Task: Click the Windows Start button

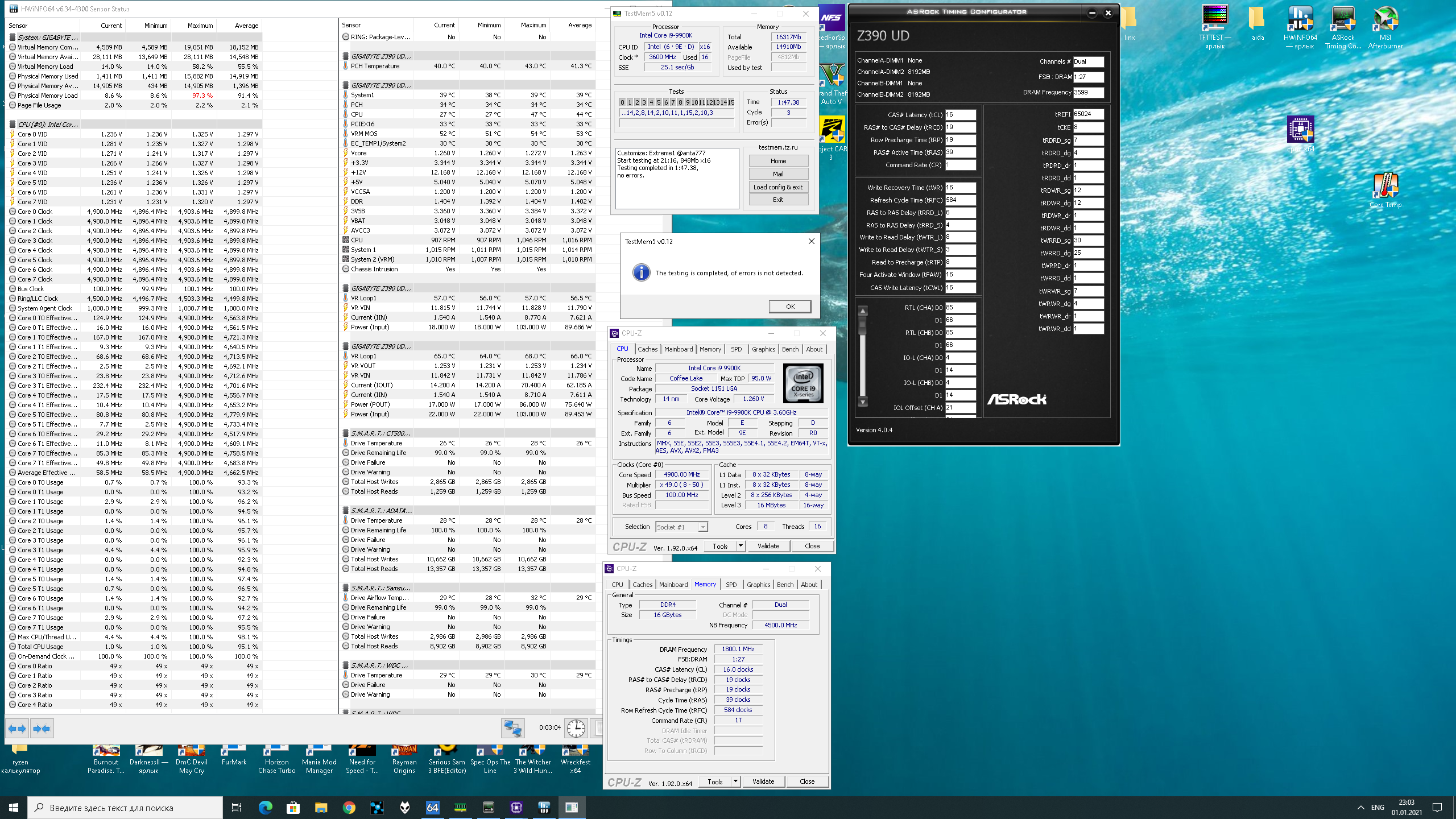Action: (x=14, y=807)
